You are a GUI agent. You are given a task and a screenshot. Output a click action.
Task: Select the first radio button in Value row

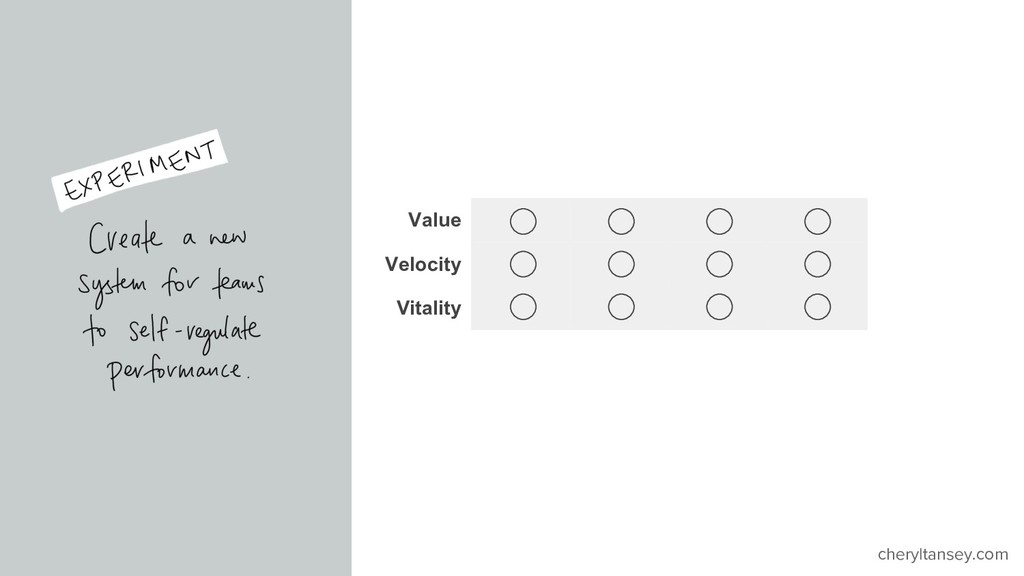click(x=523, y=221)
